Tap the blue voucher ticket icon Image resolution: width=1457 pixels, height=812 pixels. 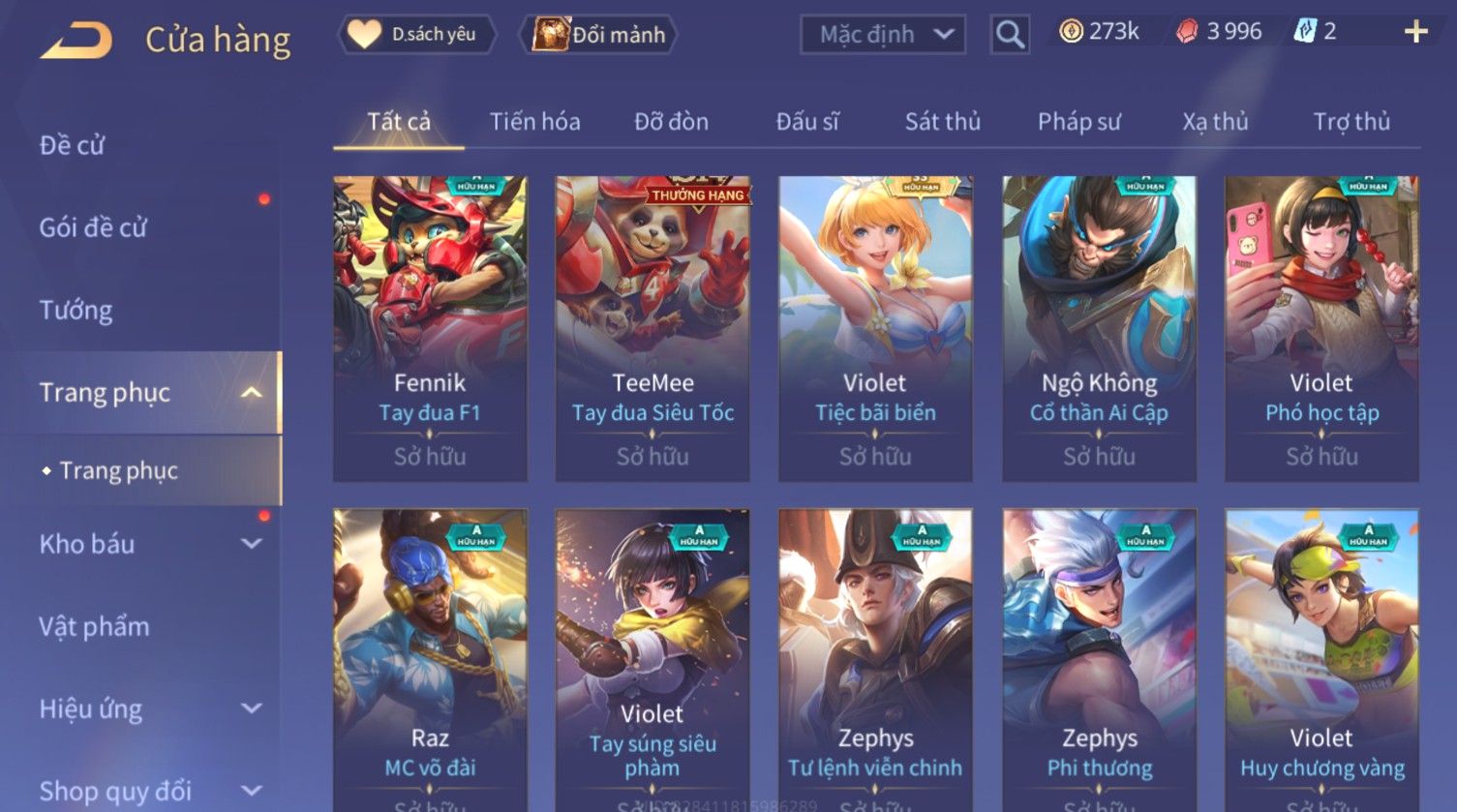click(x=1305, y=32)
